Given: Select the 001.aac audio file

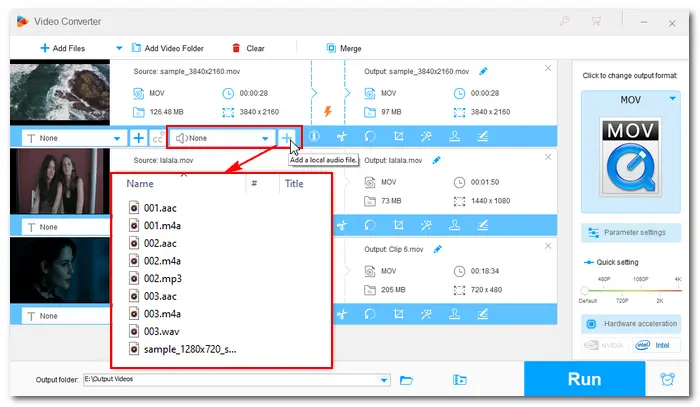Looking at the screenshot, I should 153,208.
